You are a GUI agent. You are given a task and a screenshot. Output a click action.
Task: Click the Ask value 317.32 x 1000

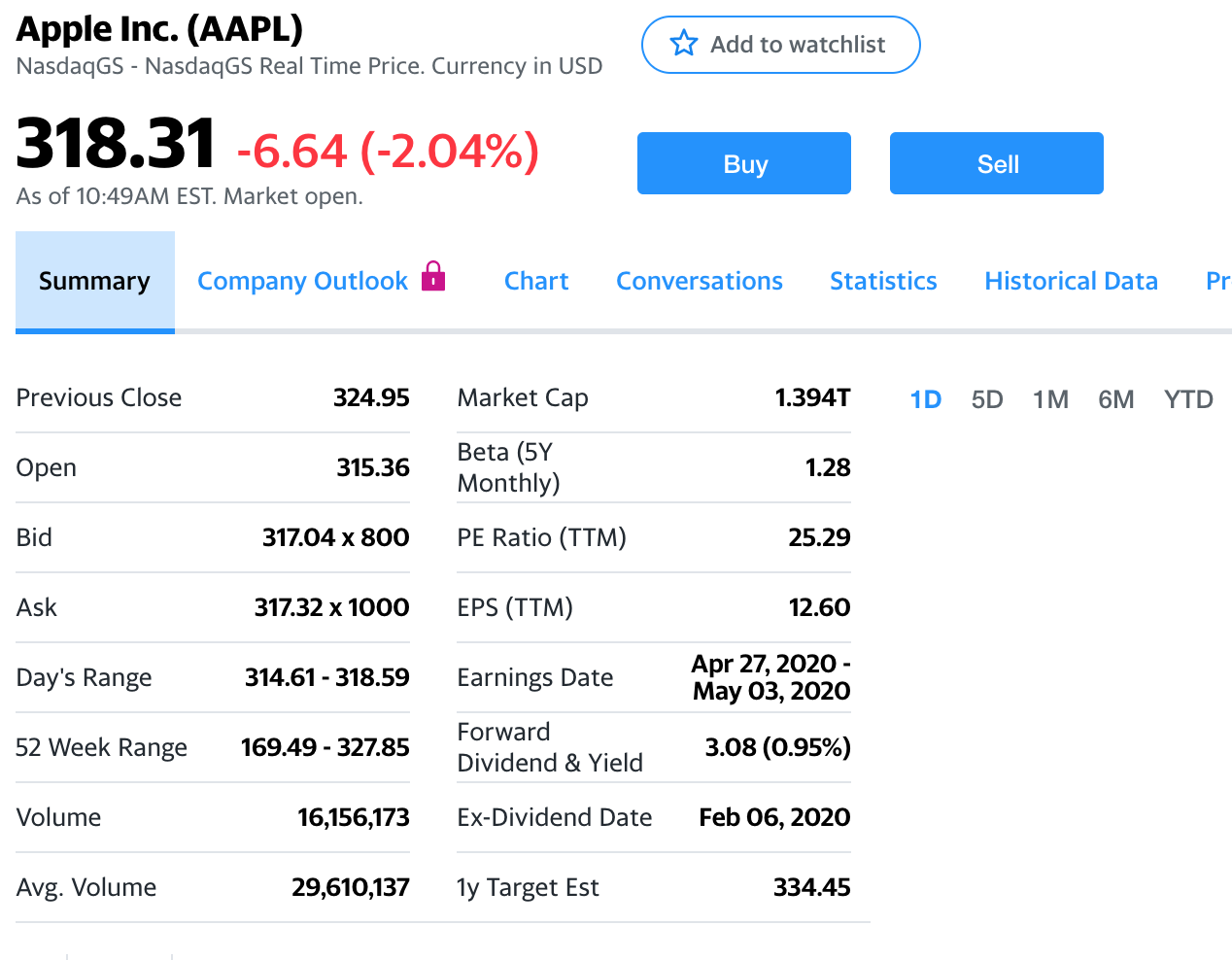pyautogui.click(x=332, y=607)
